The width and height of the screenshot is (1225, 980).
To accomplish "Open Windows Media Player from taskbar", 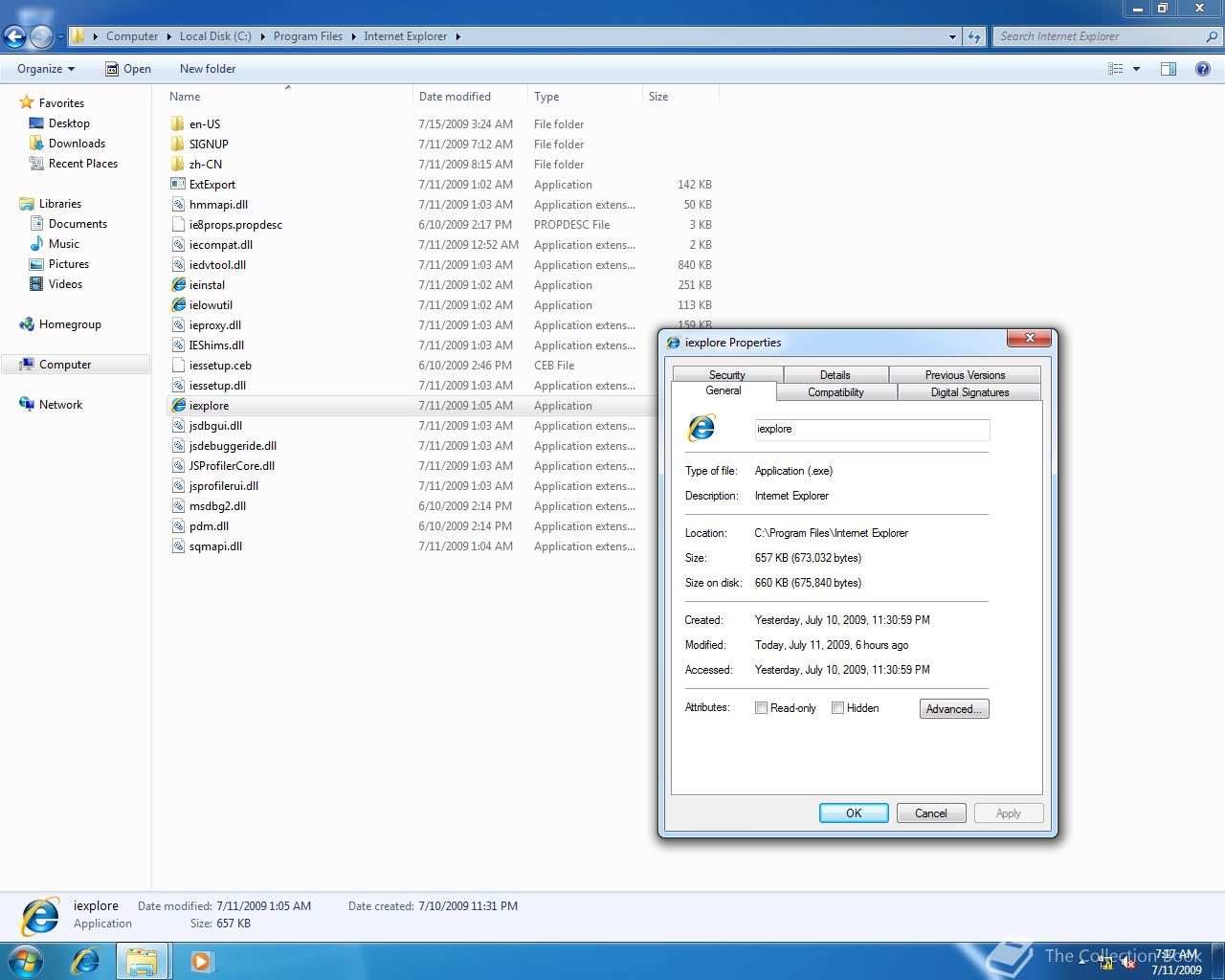I will tap(201, 961).
